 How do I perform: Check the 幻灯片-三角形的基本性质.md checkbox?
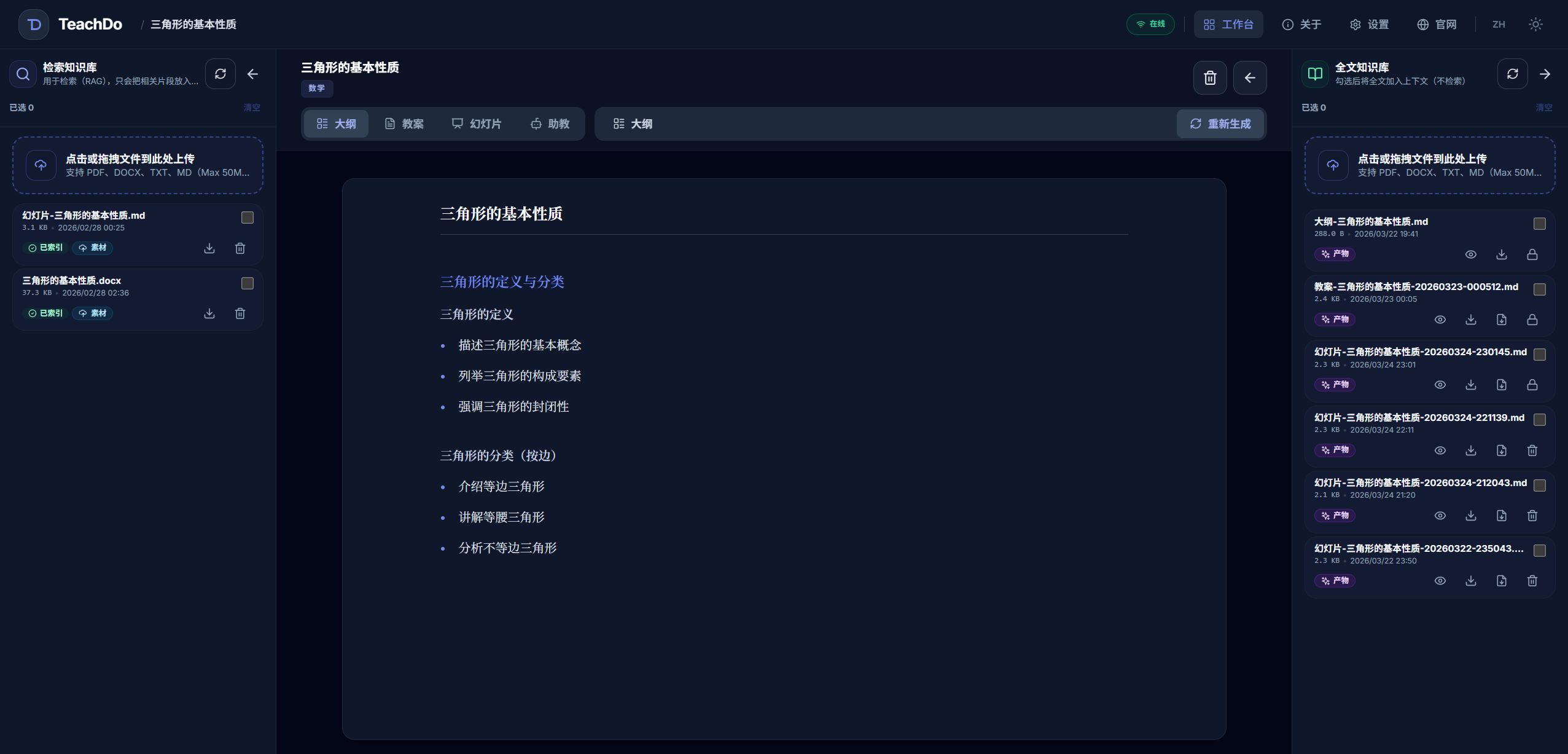coord(247,217)
